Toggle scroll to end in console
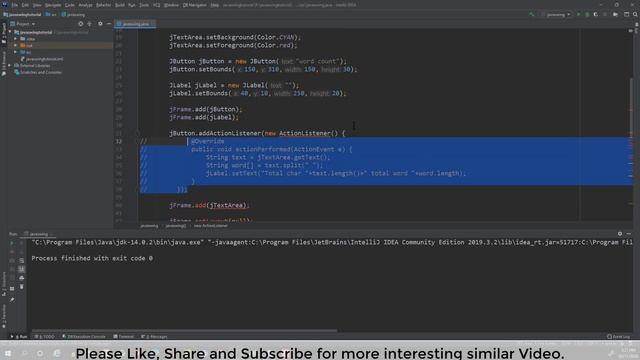This screenshot has width=640, height=360. [x=22, y=269]
